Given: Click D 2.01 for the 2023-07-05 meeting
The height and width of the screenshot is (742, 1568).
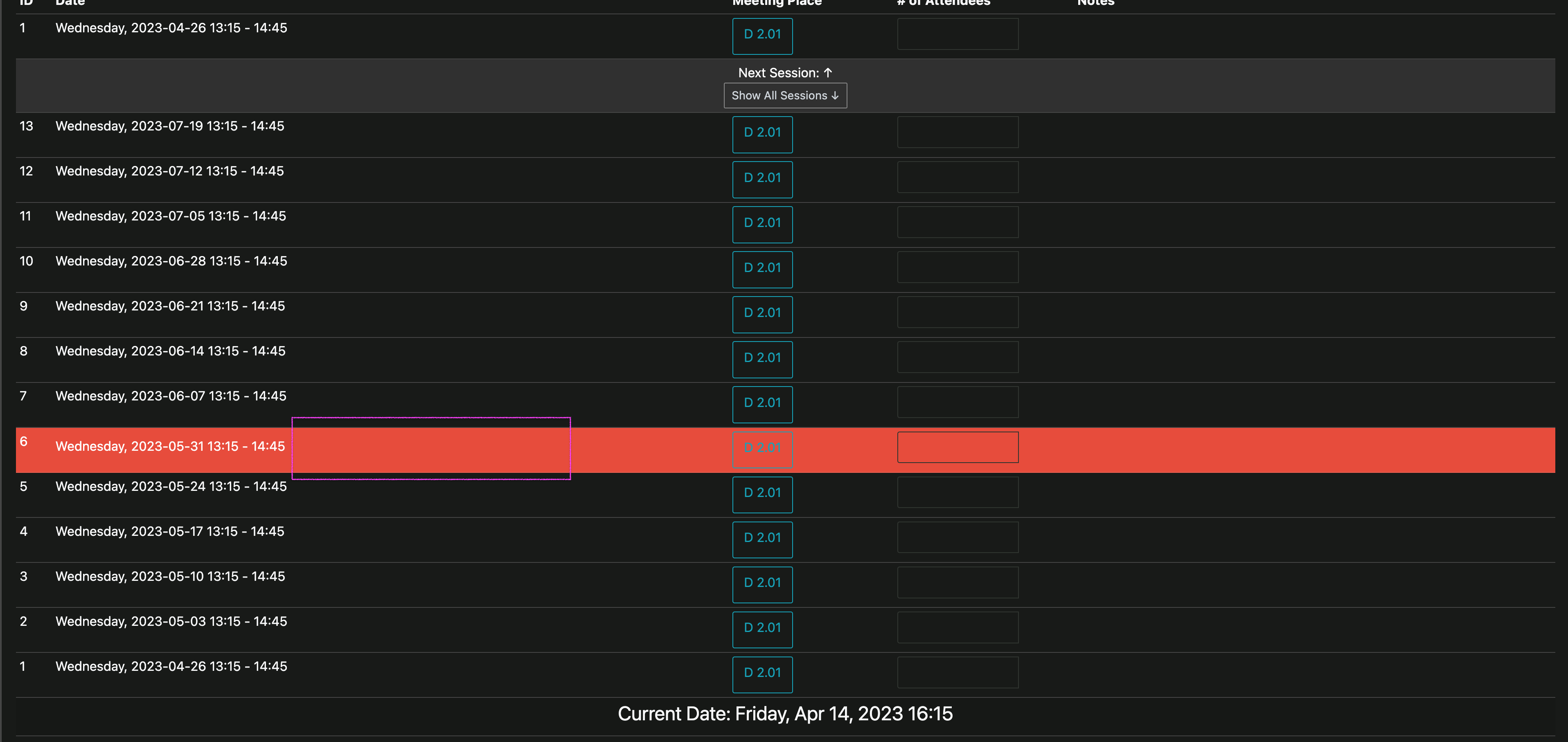Looking at the screenshot, I should coord(762,224).
